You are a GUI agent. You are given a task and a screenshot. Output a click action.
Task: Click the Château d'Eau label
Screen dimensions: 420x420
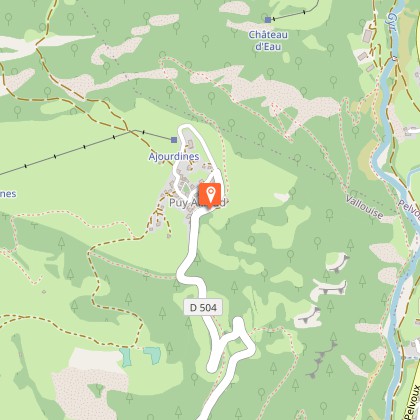click(268, 40)
